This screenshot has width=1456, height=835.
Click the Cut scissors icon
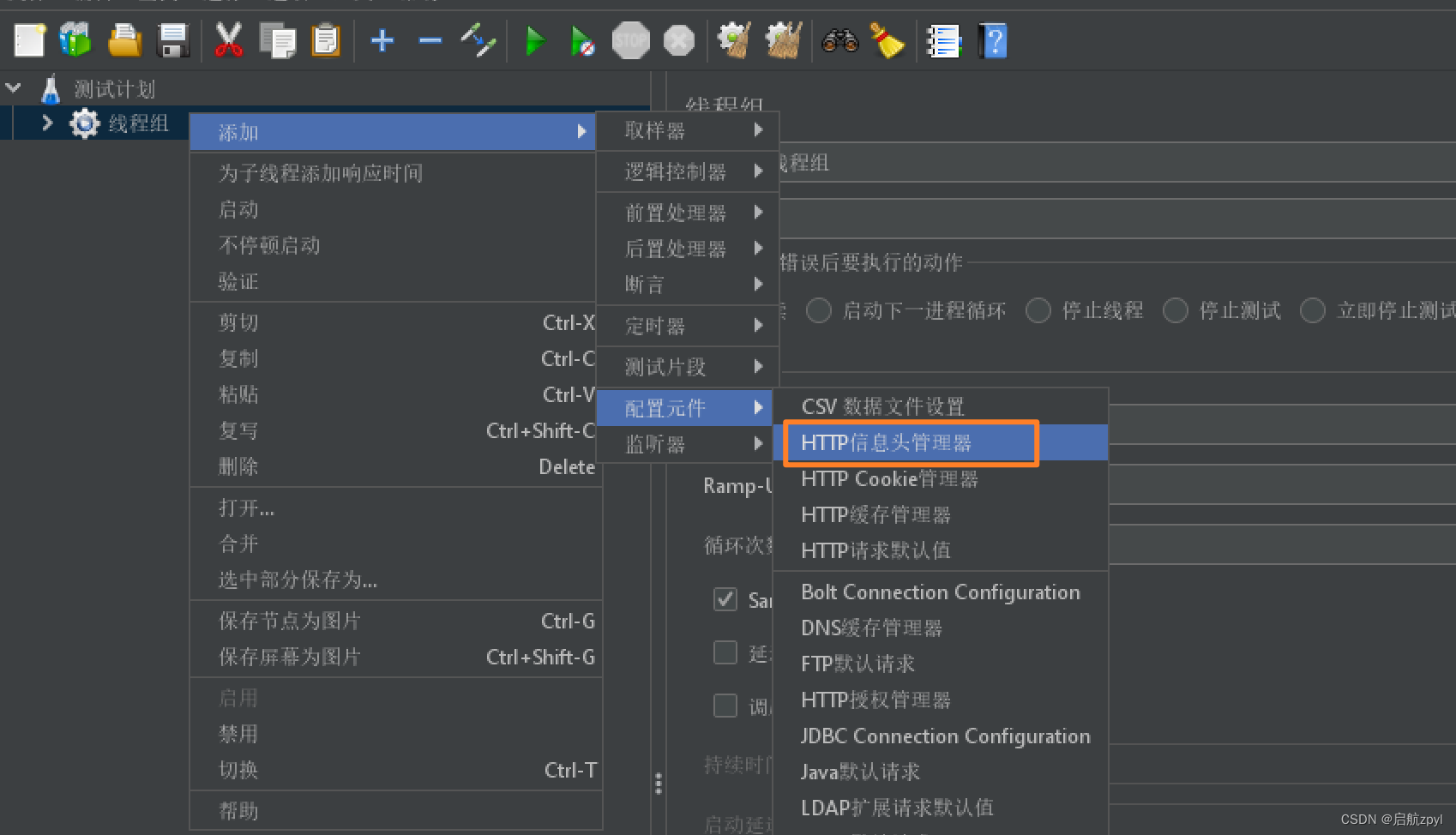click(228, 40)
